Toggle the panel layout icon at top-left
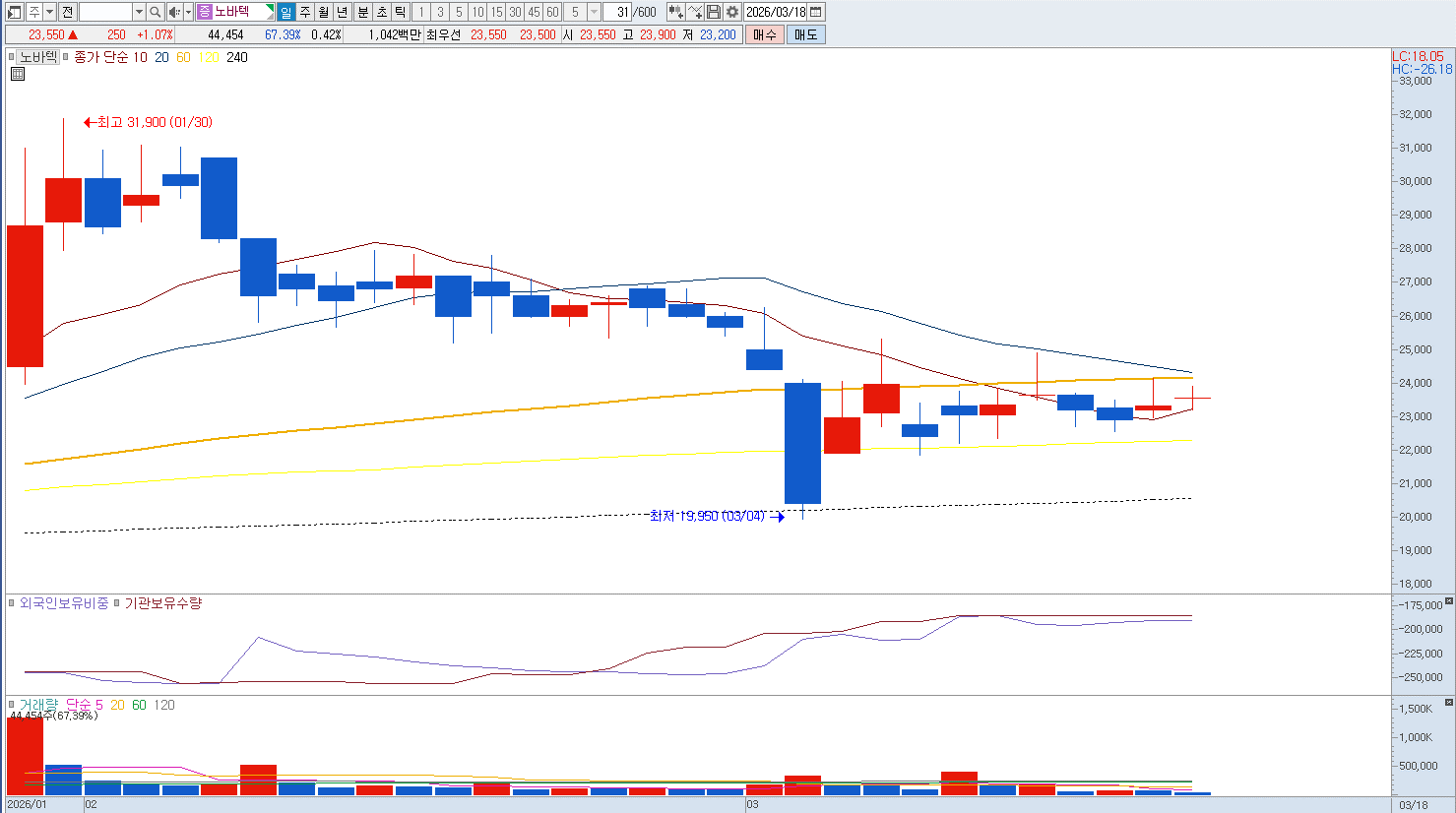1456x813 pixels. tap(14, 12)
